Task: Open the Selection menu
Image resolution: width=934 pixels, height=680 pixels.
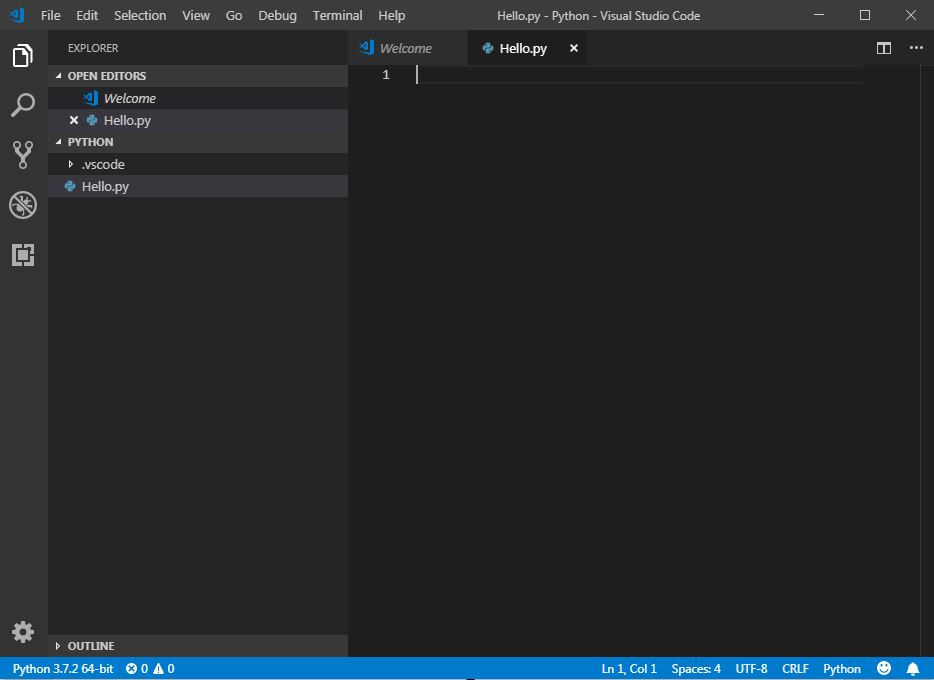Action: (x=140, y=15)
